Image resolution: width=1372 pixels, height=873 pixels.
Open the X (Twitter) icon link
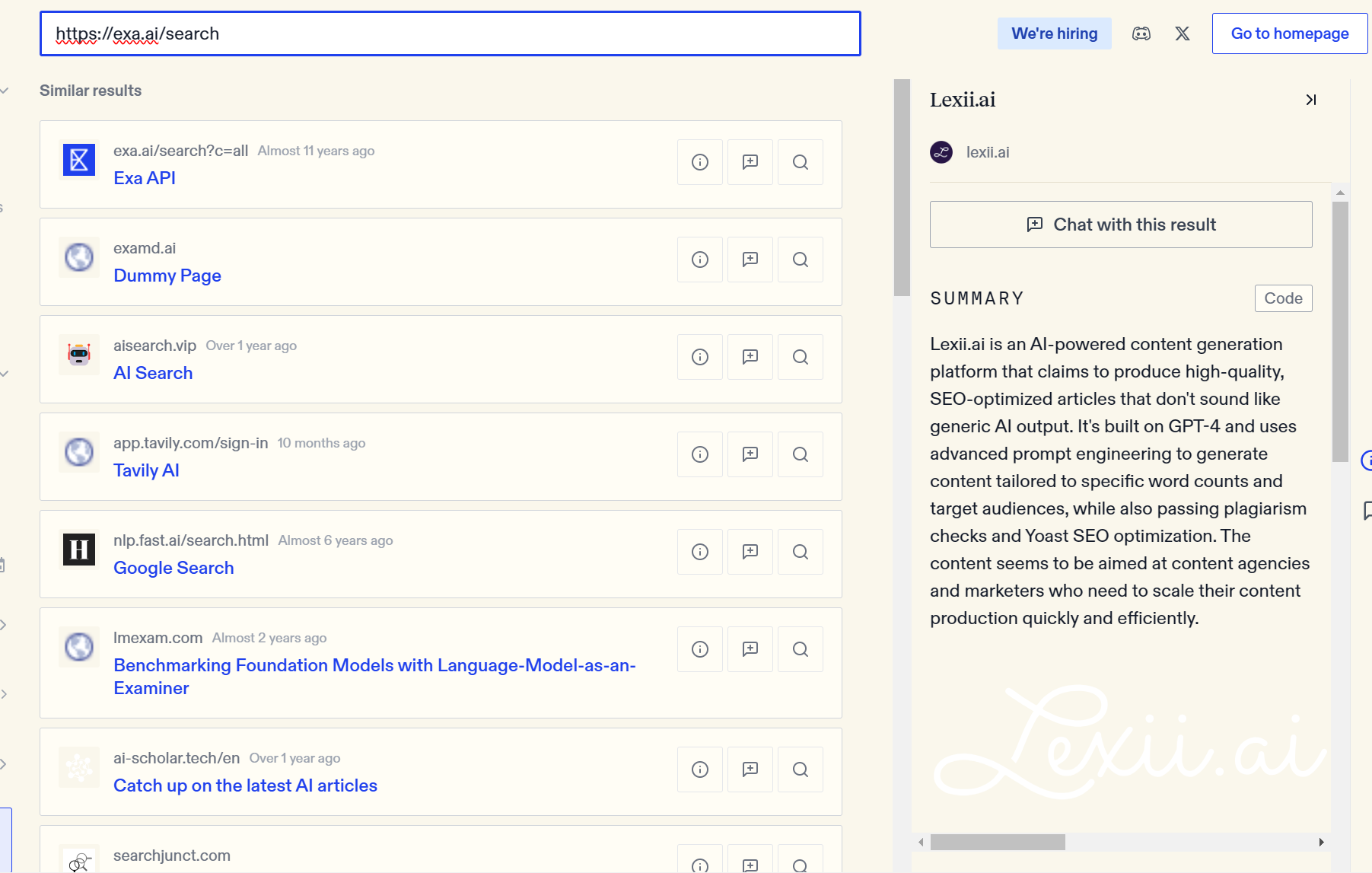click(x=1183, y=33)
